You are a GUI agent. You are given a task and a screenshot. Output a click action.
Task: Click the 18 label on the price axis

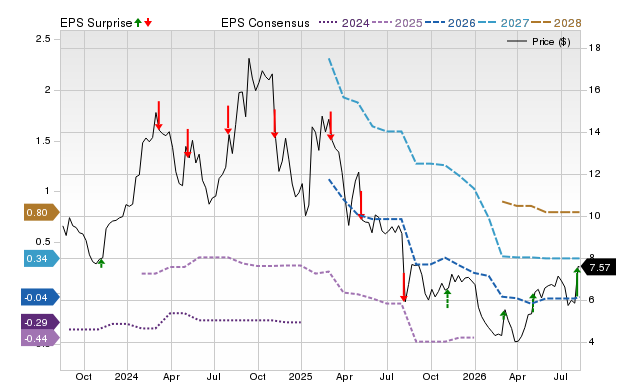pyautogui.click(x=595, y=48)
